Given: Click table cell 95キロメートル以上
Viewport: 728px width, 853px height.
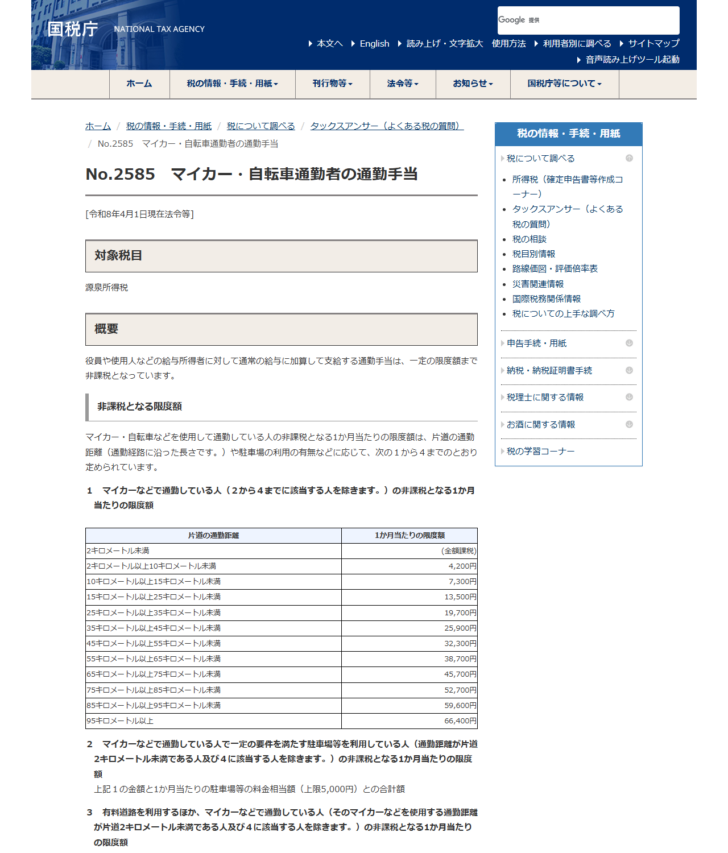Looking at the screenshot, I should [x=213, y=721].
